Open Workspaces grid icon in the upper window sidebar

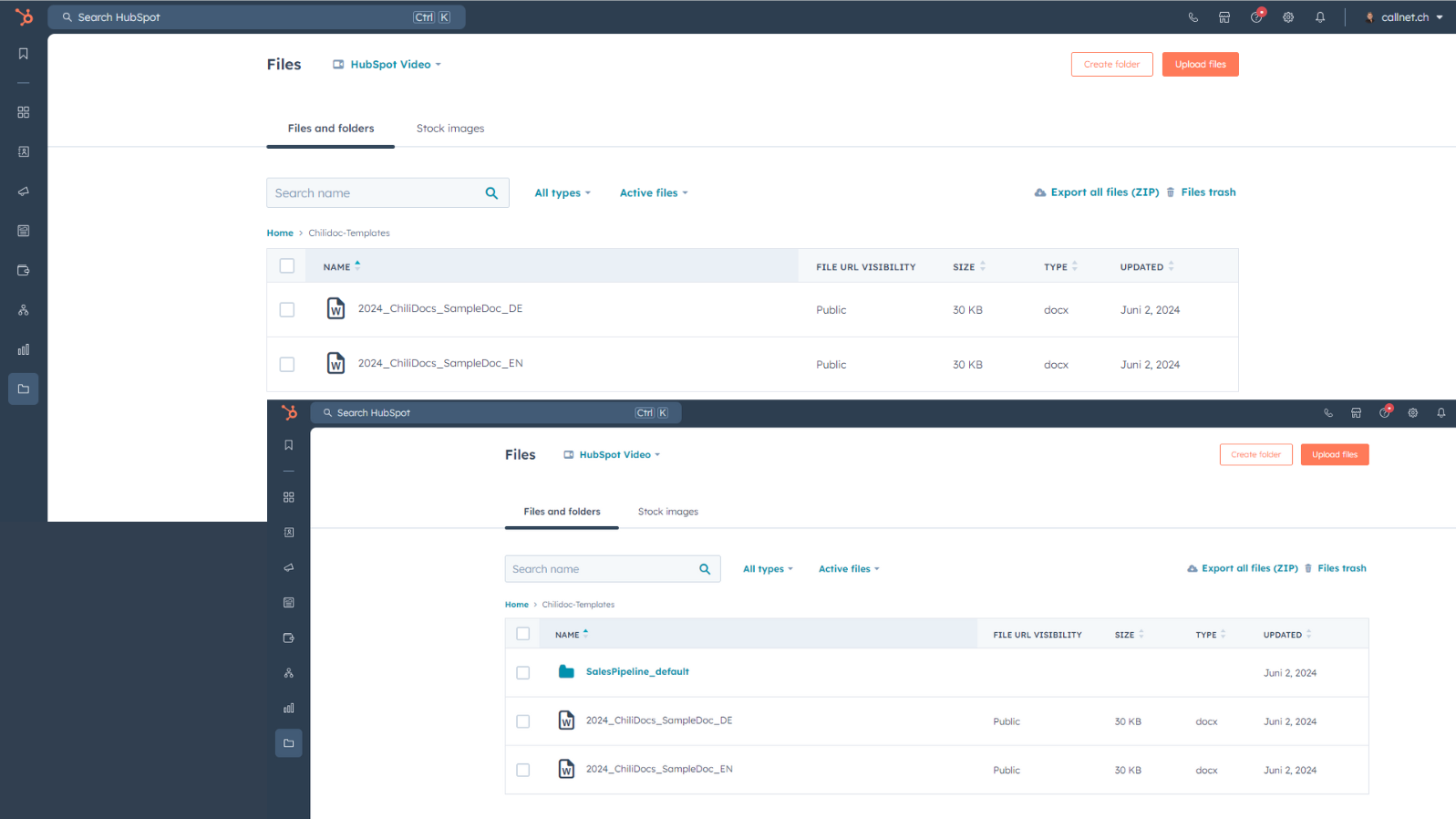(24, 112)
